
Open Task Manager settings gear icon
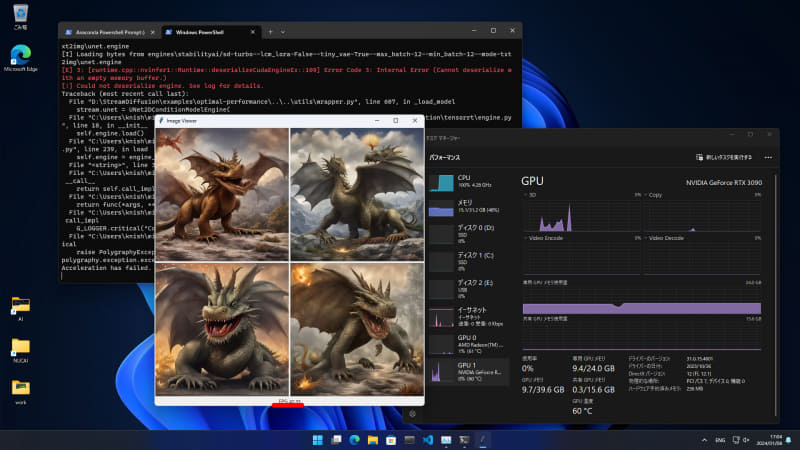tap(412, 413)
